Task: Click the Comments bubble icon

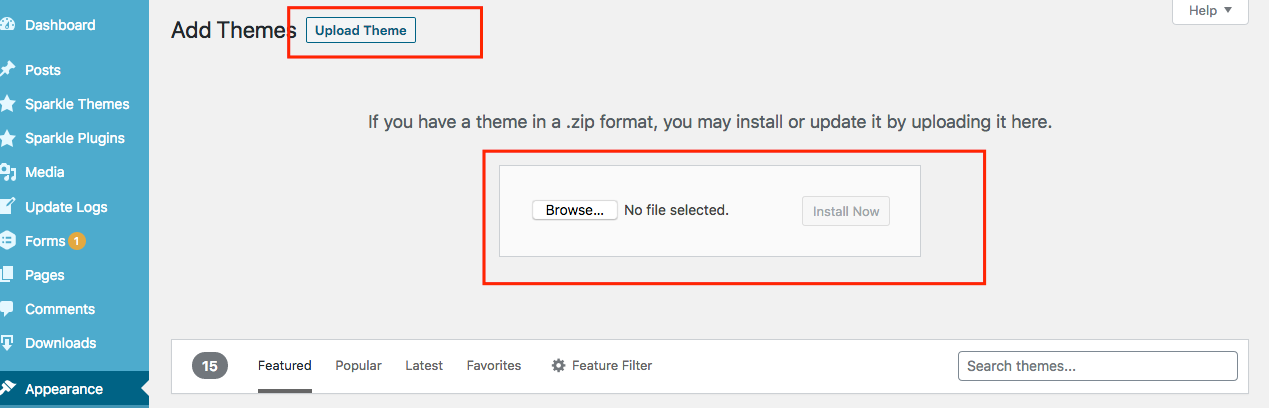Action: click(6, 309)
